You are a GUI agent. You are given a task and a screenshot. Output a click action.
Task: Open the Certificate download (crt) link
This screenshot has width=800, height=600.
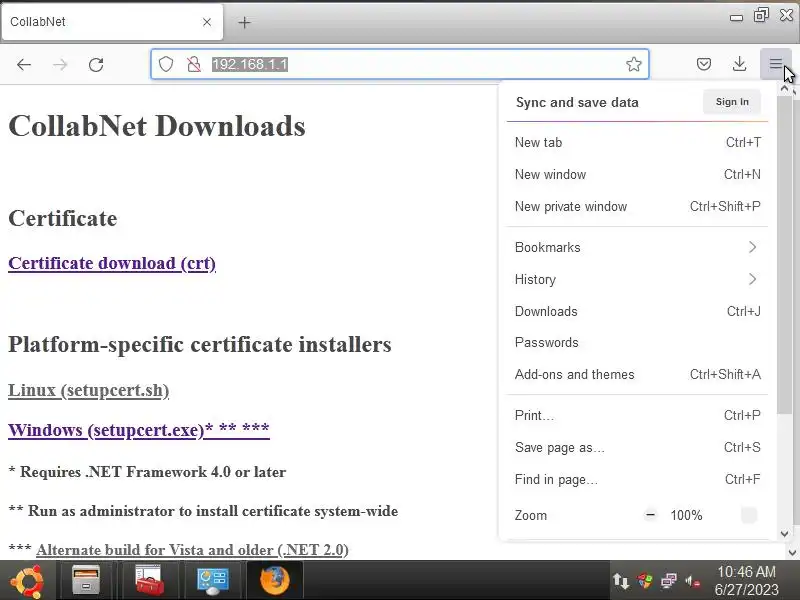(x=112, y=263)
